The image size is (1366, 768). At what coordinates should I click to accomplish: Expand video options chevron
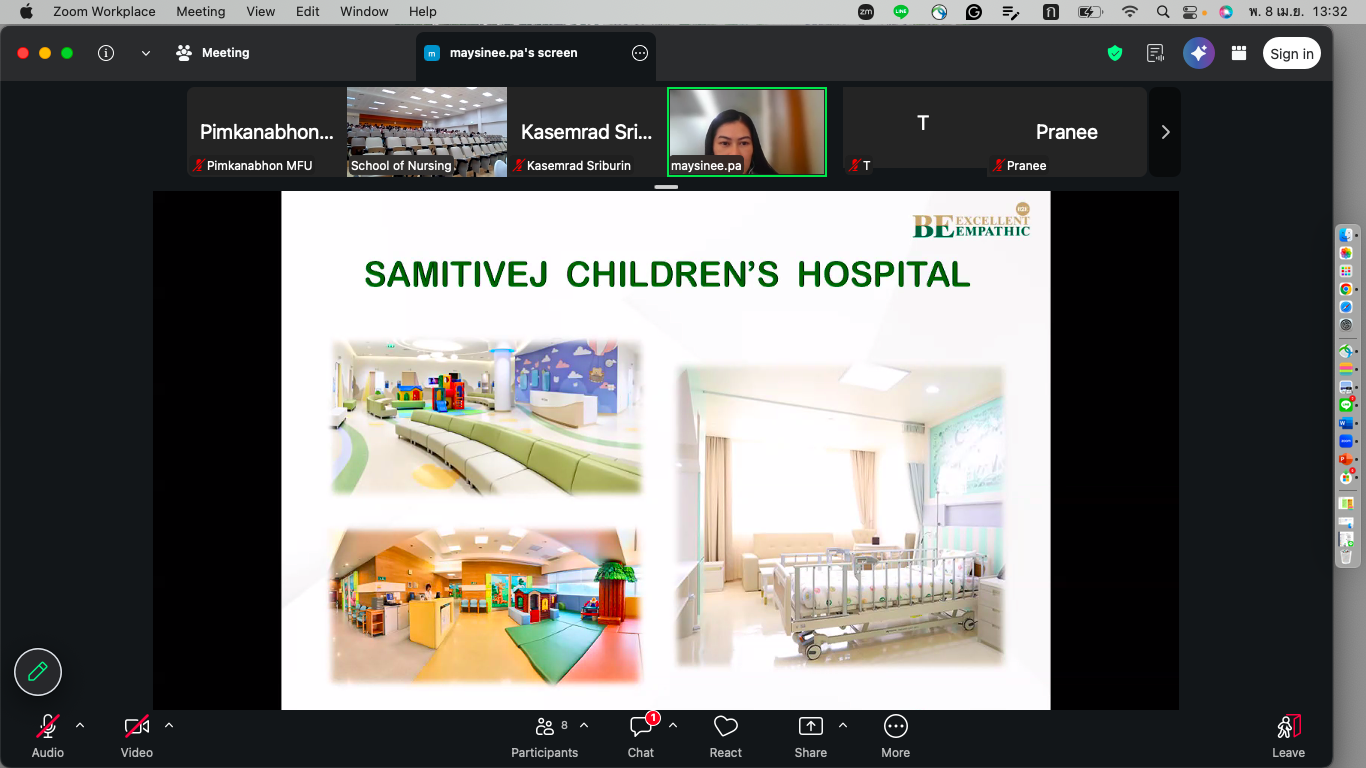point(169,726)
